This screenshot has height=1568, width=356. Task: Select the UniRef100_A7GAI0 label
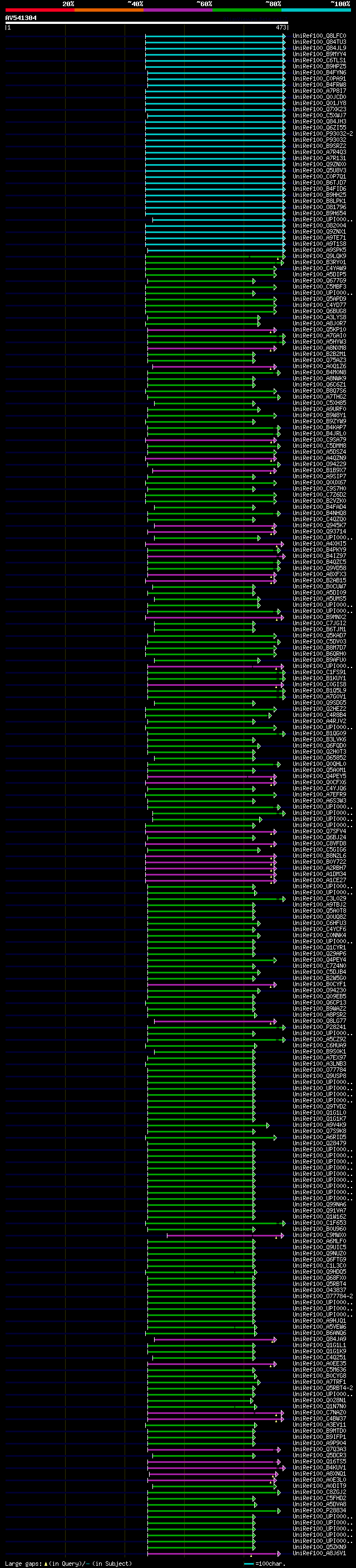[319, 335]
